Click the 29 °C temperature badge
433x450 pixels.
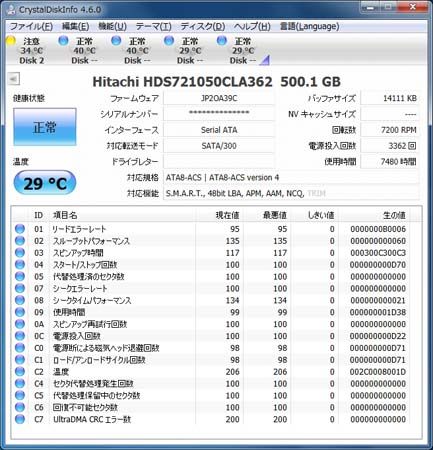click(x=45, y=183)
